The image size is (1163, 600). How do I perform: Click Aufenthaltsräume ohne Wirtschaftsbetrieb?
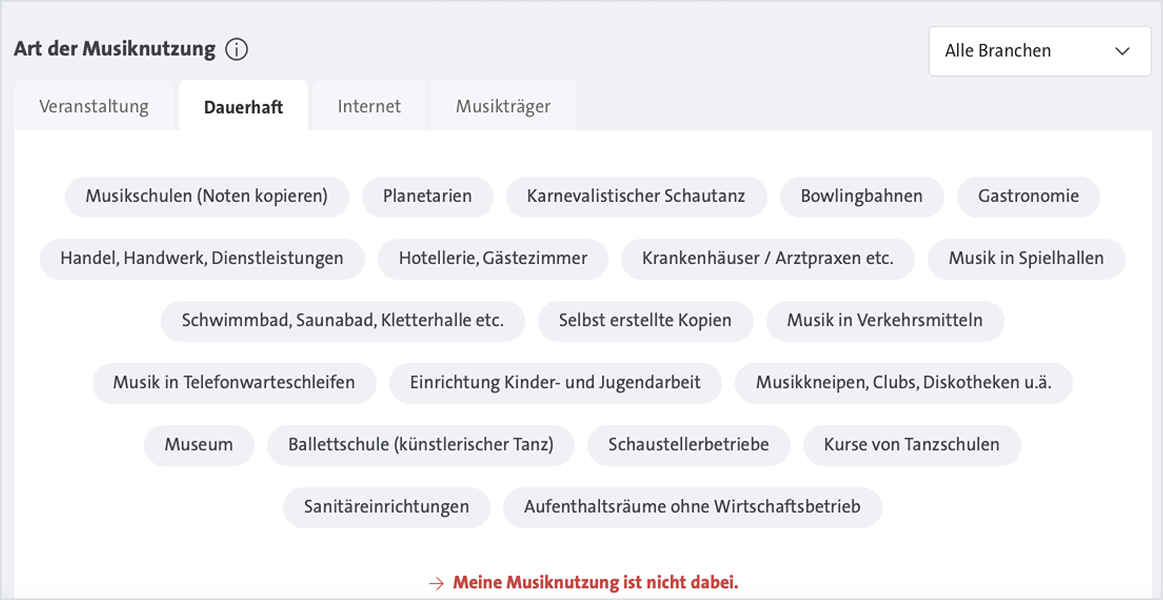692,507
